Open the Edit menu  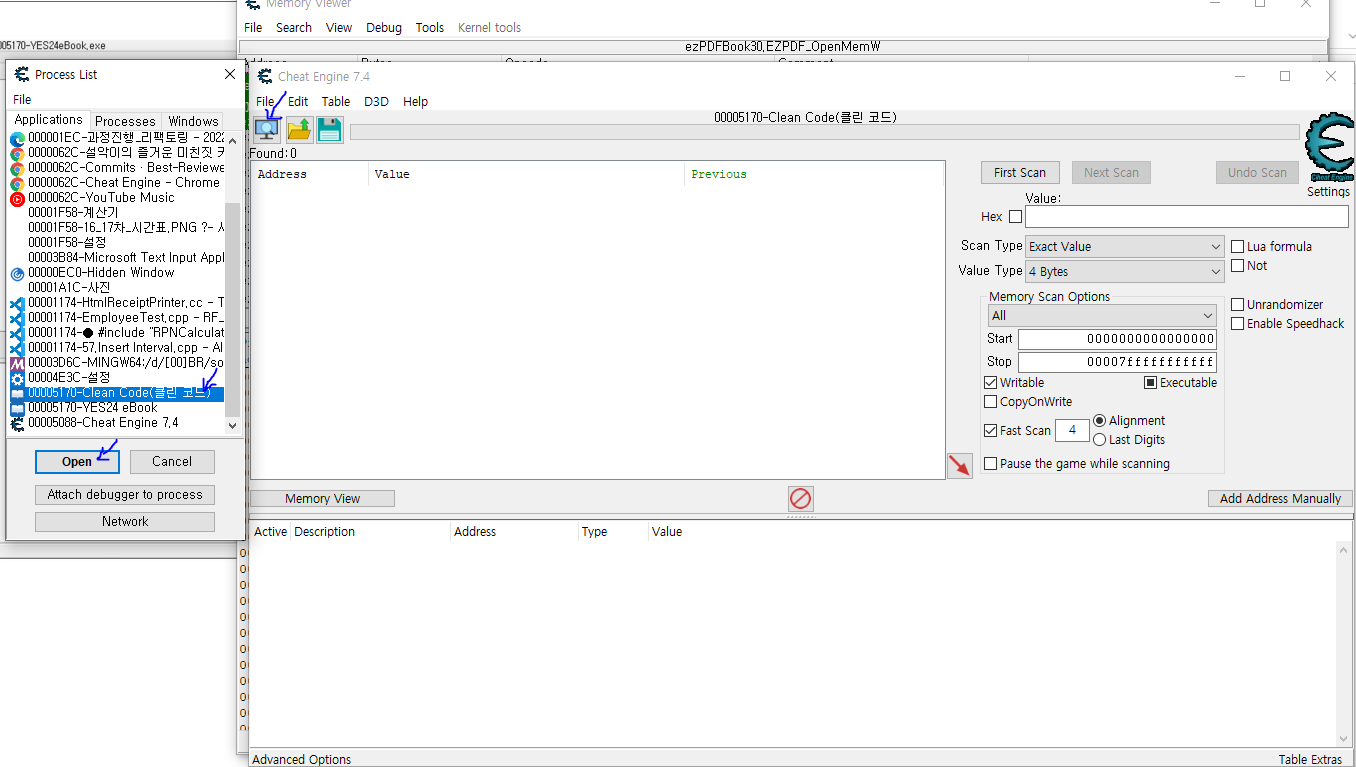coord(298,102)
